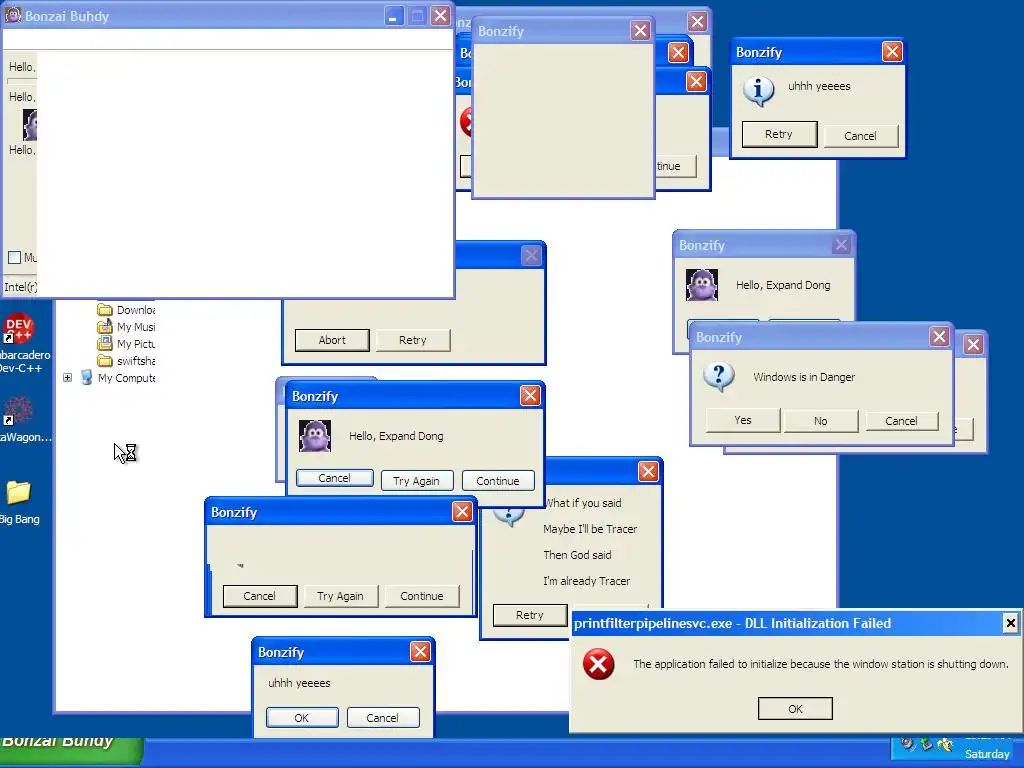
Task: Click the Windows is in Danger message text
Action: 804,377
